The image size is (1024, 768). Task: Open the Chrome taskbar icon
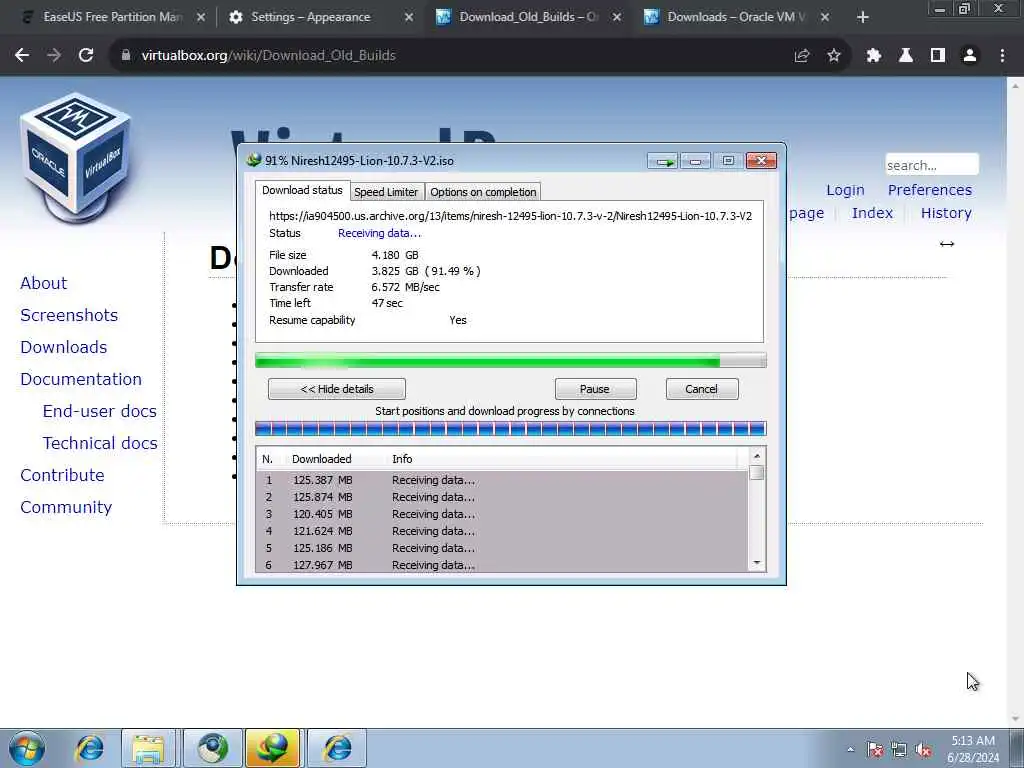point(213,748)
